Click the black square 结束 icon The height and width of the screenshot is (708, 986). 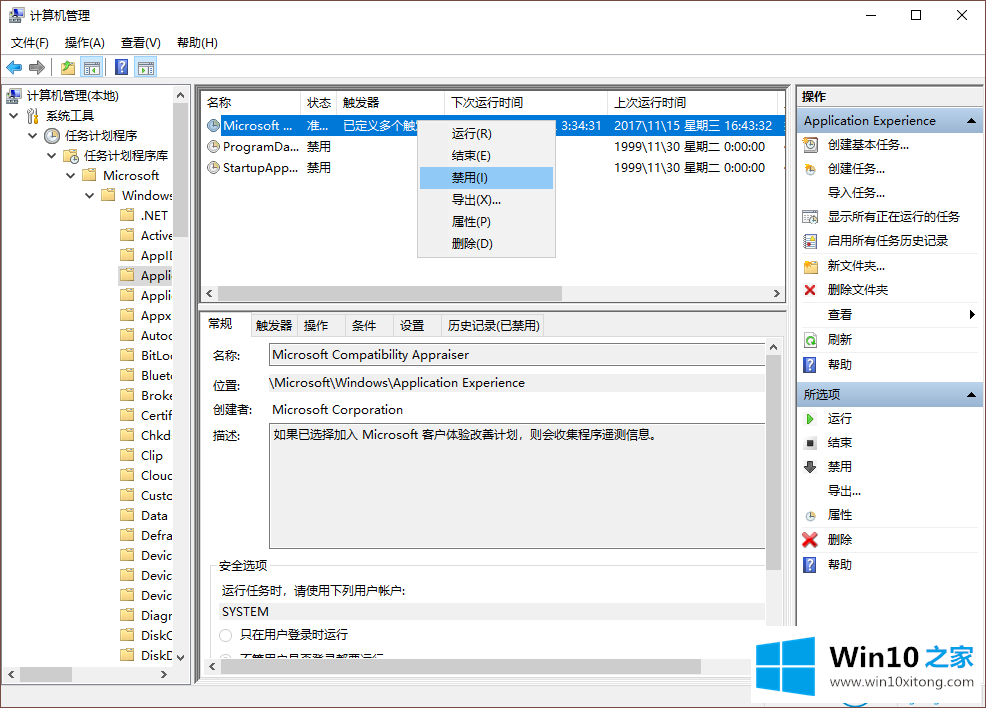click(x=810, y=443)
